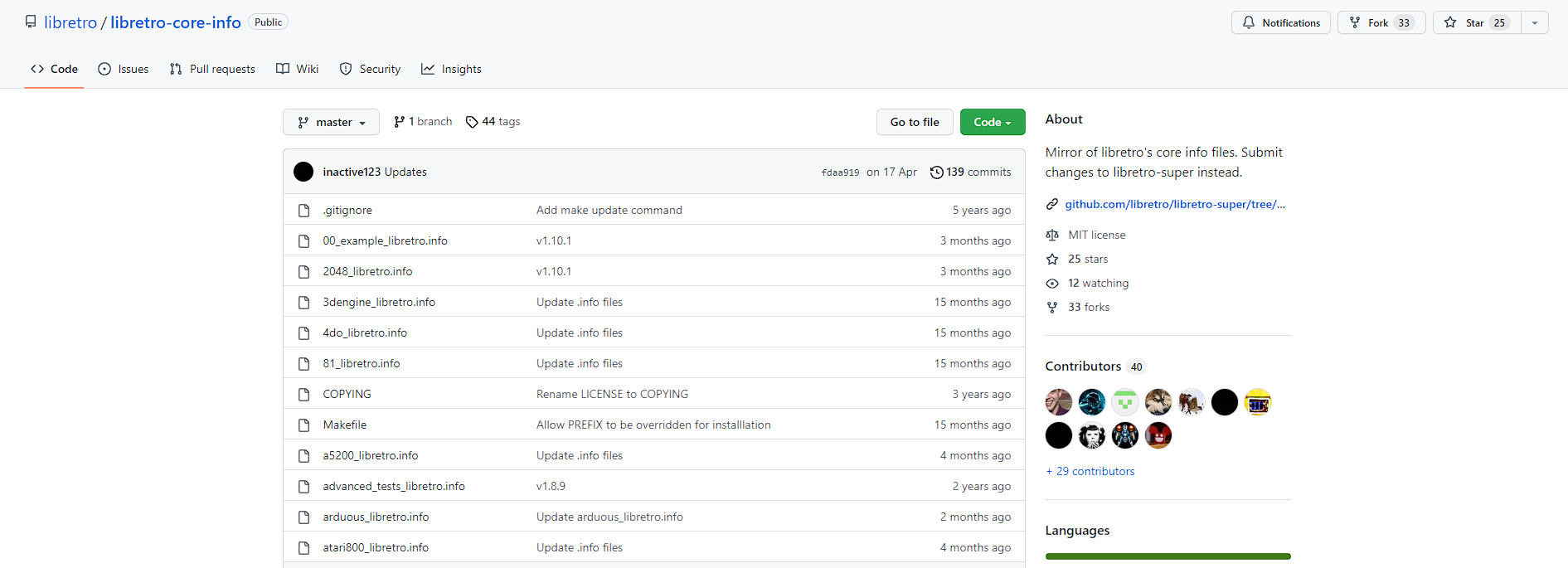Click the repository book icon beside libretro
Viewport: 1568px width, 568px height.
click(x=31, y=22)
